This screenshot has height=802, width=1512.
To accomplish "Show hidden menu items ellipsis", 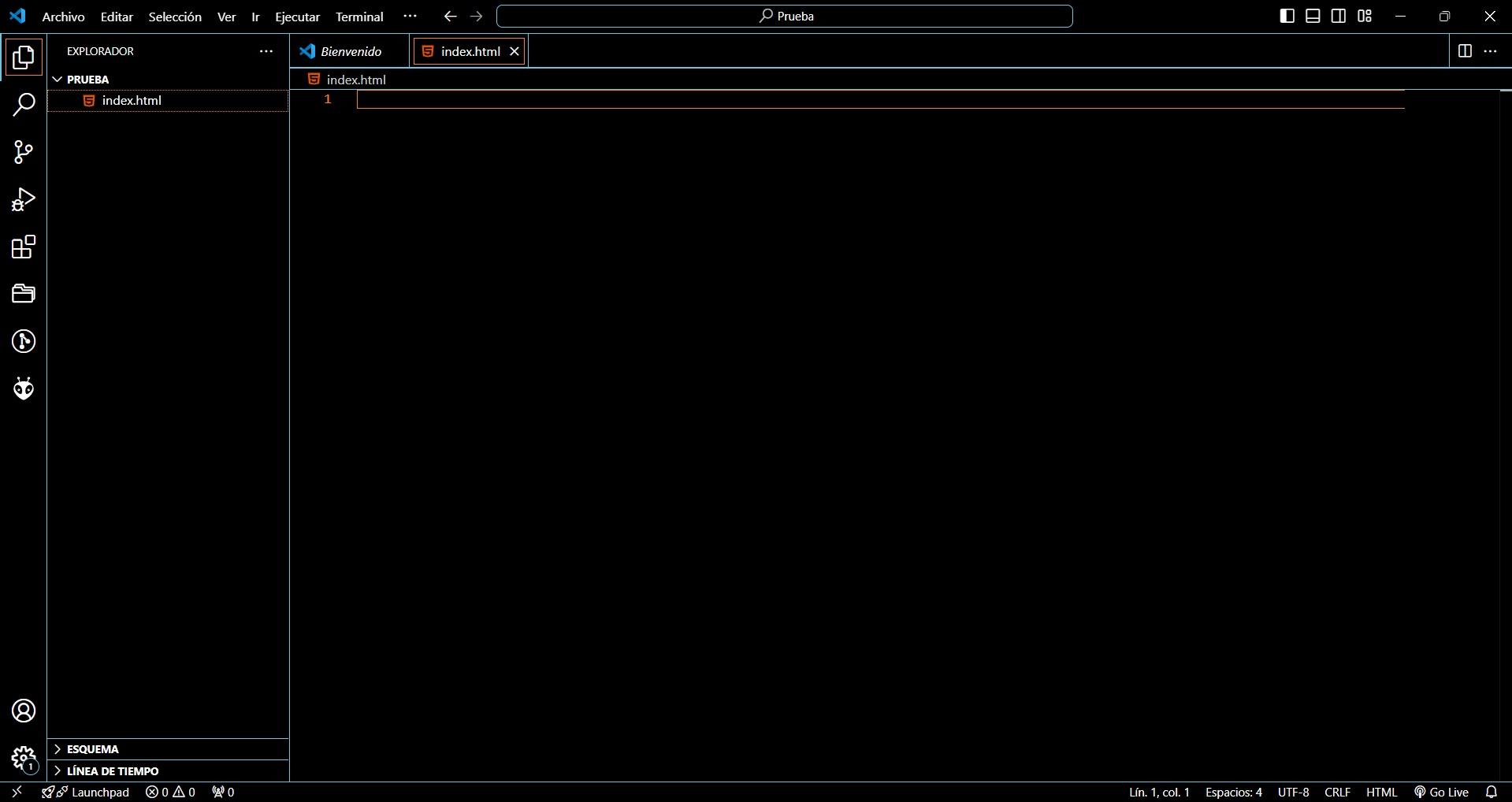I will click(x=410, y=16).
